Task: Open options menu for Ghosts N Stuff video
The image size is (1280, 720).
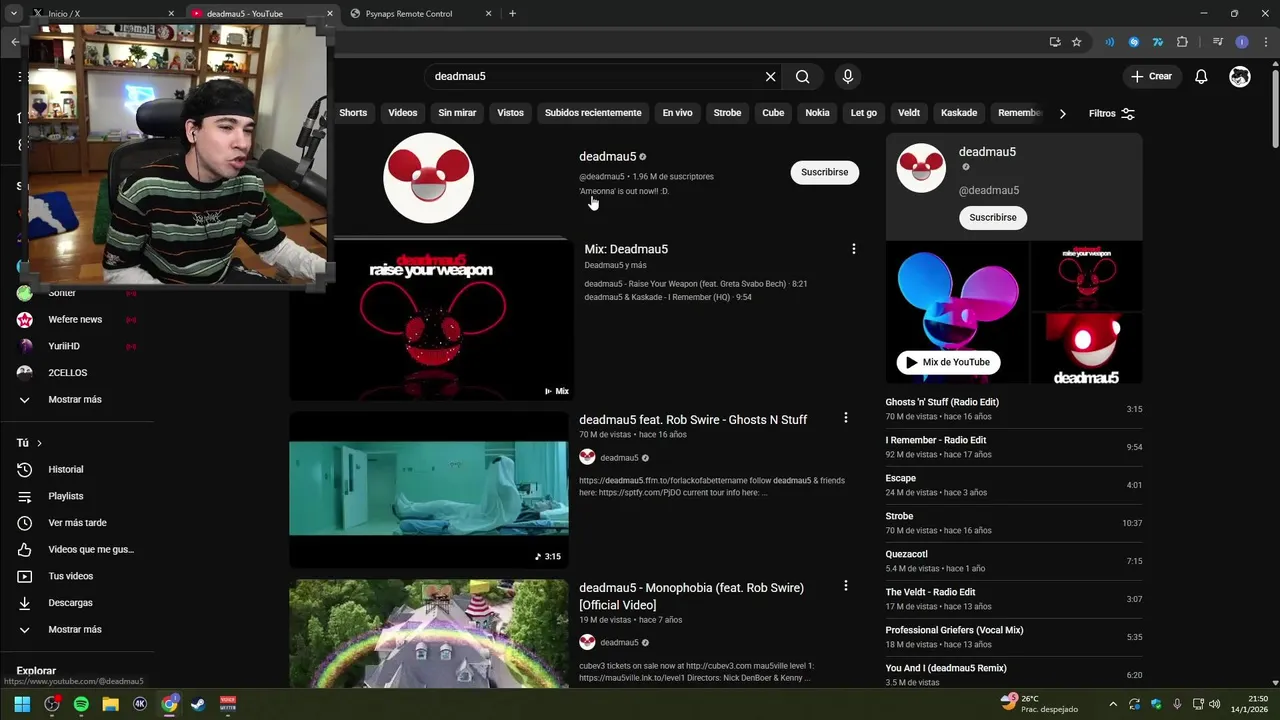Action: pyautogui.click(x=845, y=418)
